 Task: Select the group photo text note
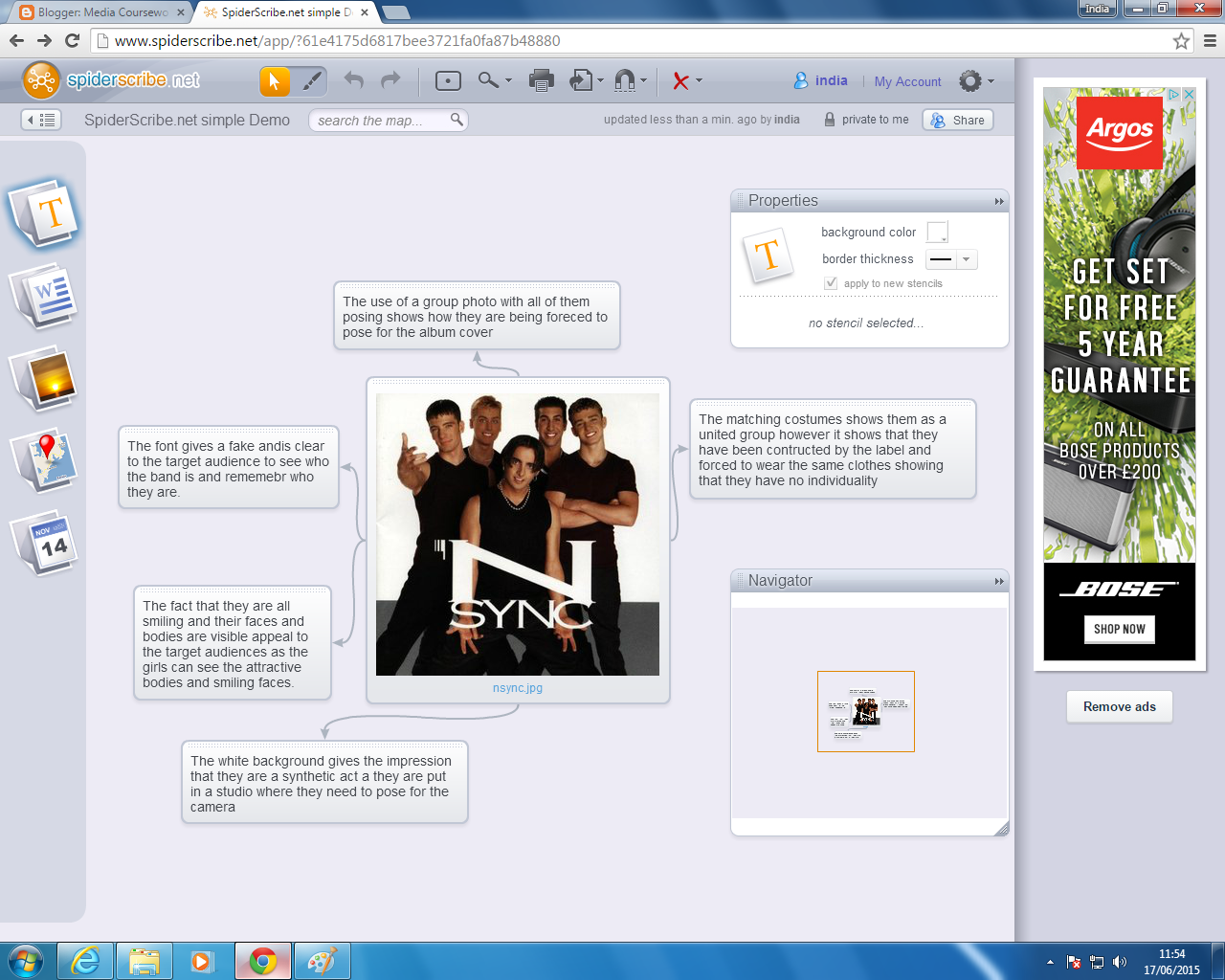[x=477, y=317]
